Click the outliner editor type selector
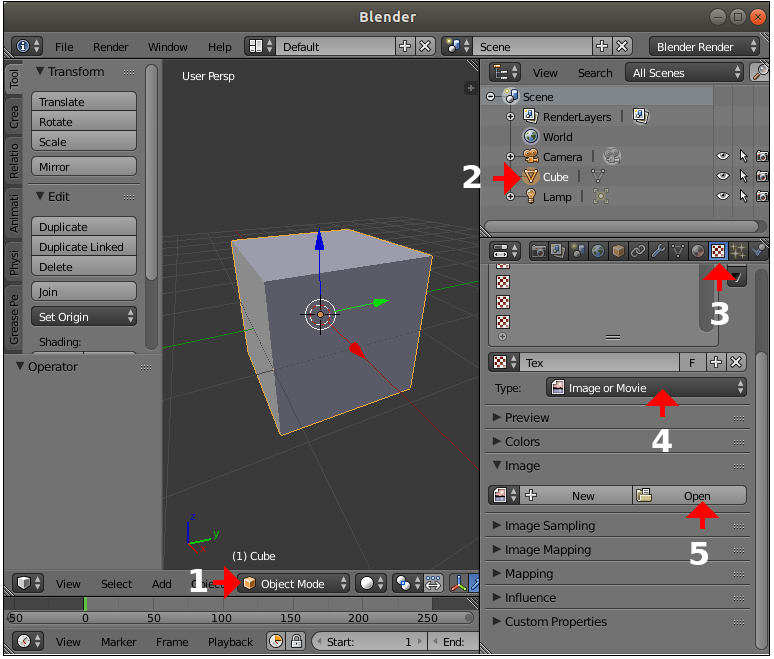This screenshot has width=774, height=659. [x=505, y=73]
